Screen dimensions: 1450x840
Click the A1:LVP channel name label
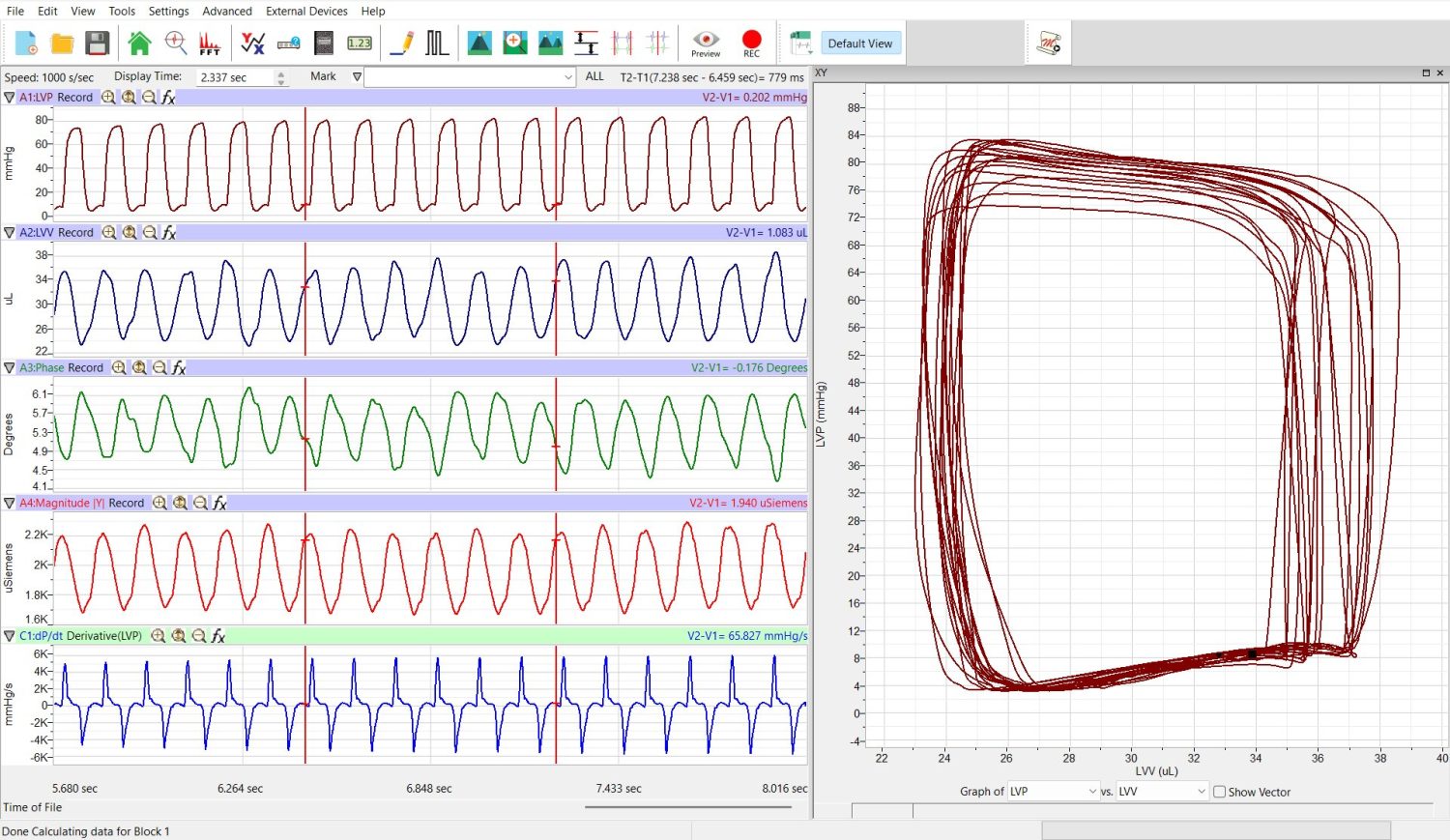tap(37, 98)
